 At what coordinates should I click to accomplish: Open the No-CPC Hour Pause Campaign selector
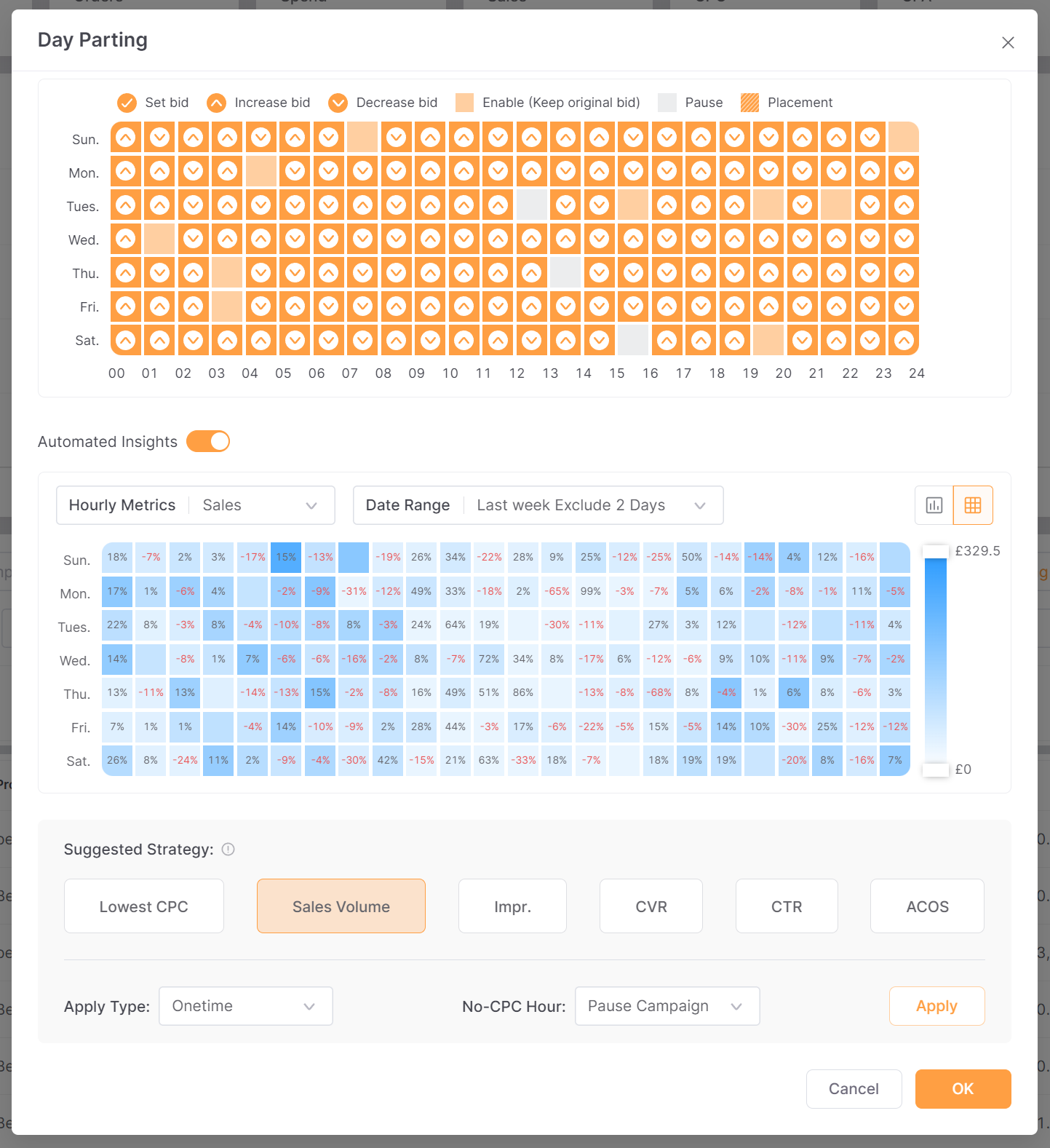click(667, 1006)
